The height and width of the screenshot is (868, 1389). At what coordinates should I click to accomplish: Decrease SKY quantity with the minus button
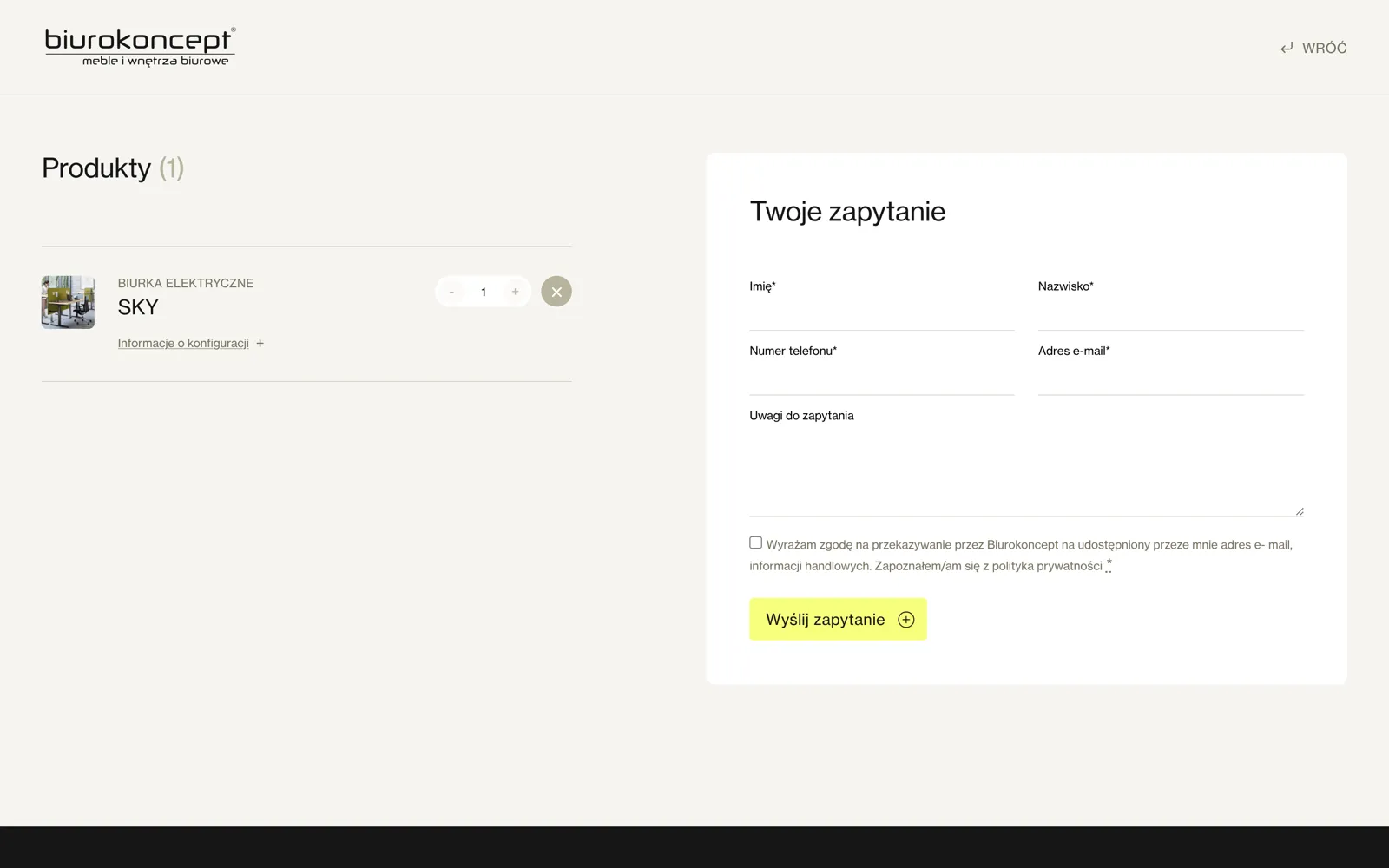[451, 292]
